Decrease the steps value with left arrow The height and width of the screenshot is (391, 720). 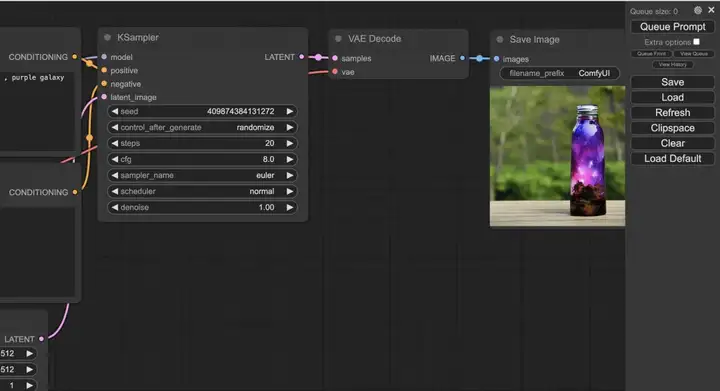point(115,143)
